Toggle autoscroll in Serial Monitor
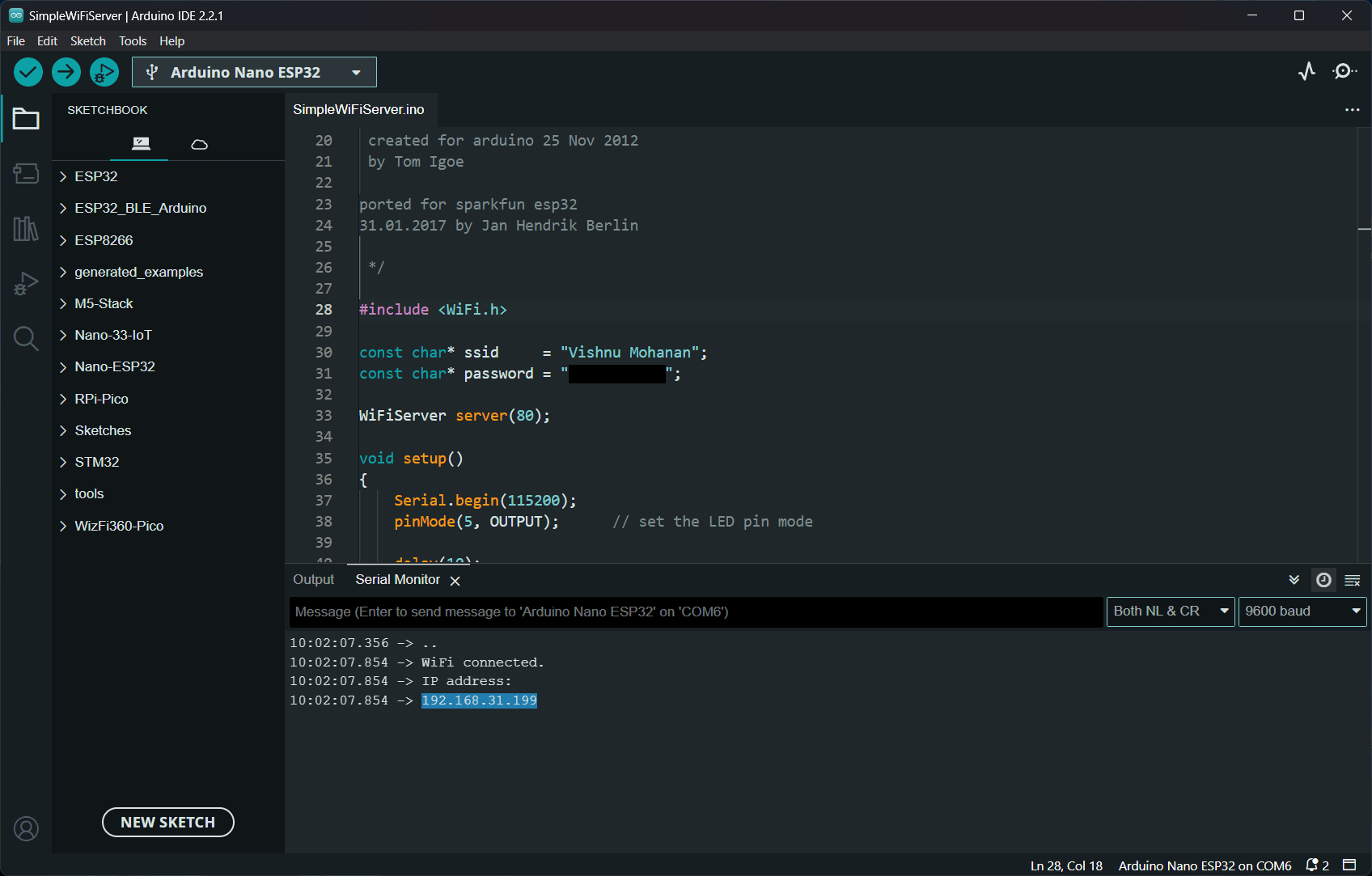The image size is (1372, 876). pyautogui.click(x=1294, y=580)
